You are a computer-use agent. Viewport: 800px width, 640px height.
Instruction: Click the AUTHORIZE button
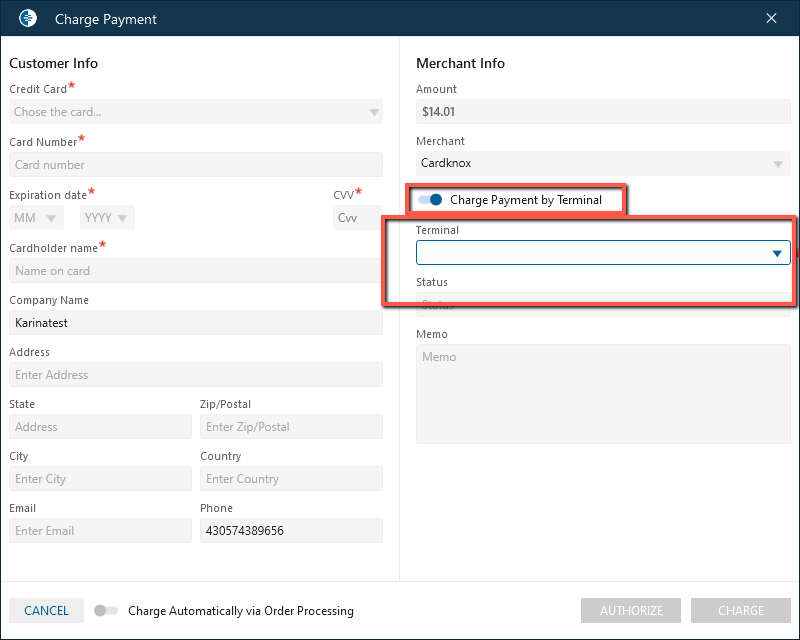coord(631,611)
